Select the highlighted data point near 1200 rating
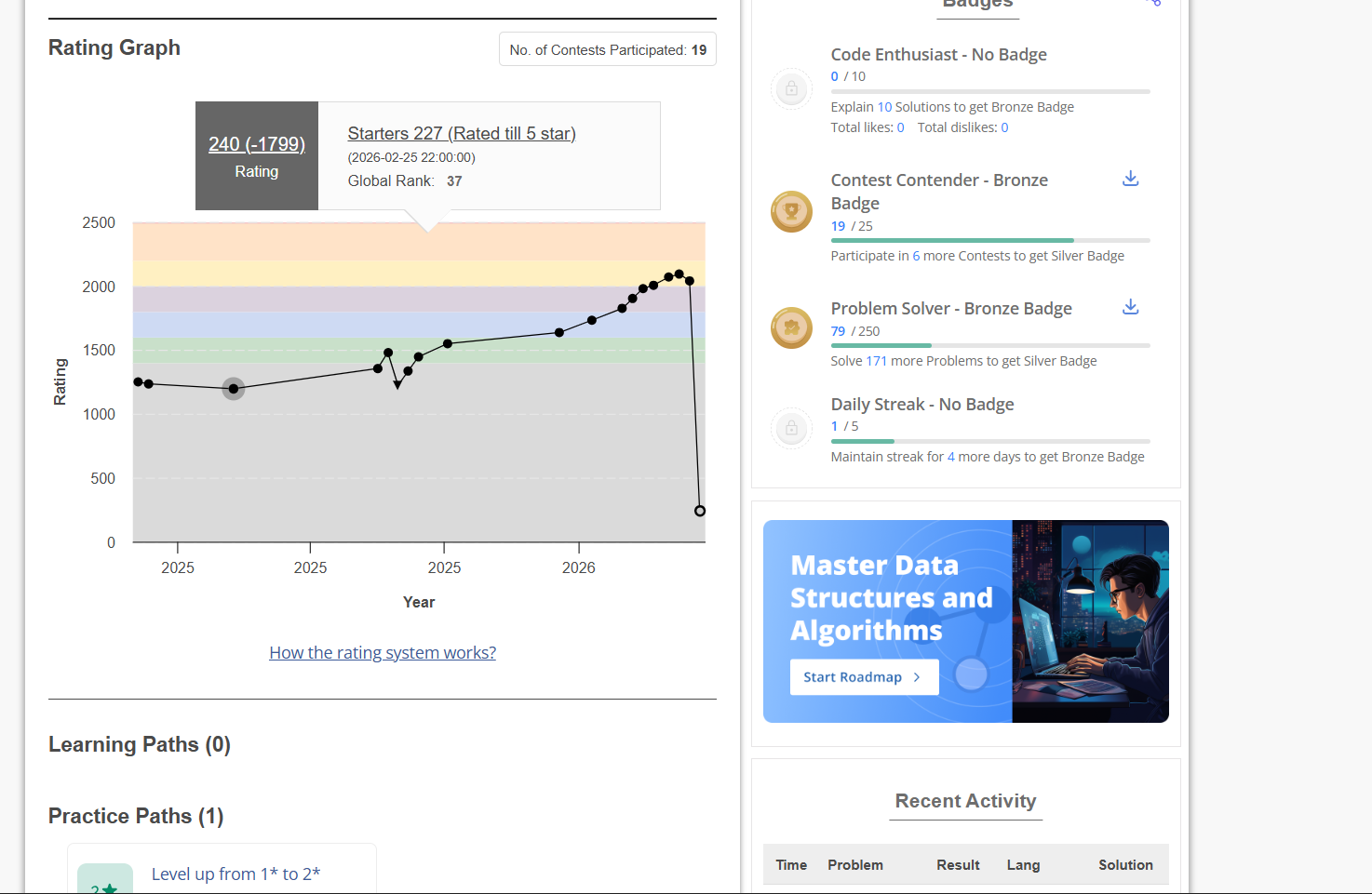 coord(234,389)
